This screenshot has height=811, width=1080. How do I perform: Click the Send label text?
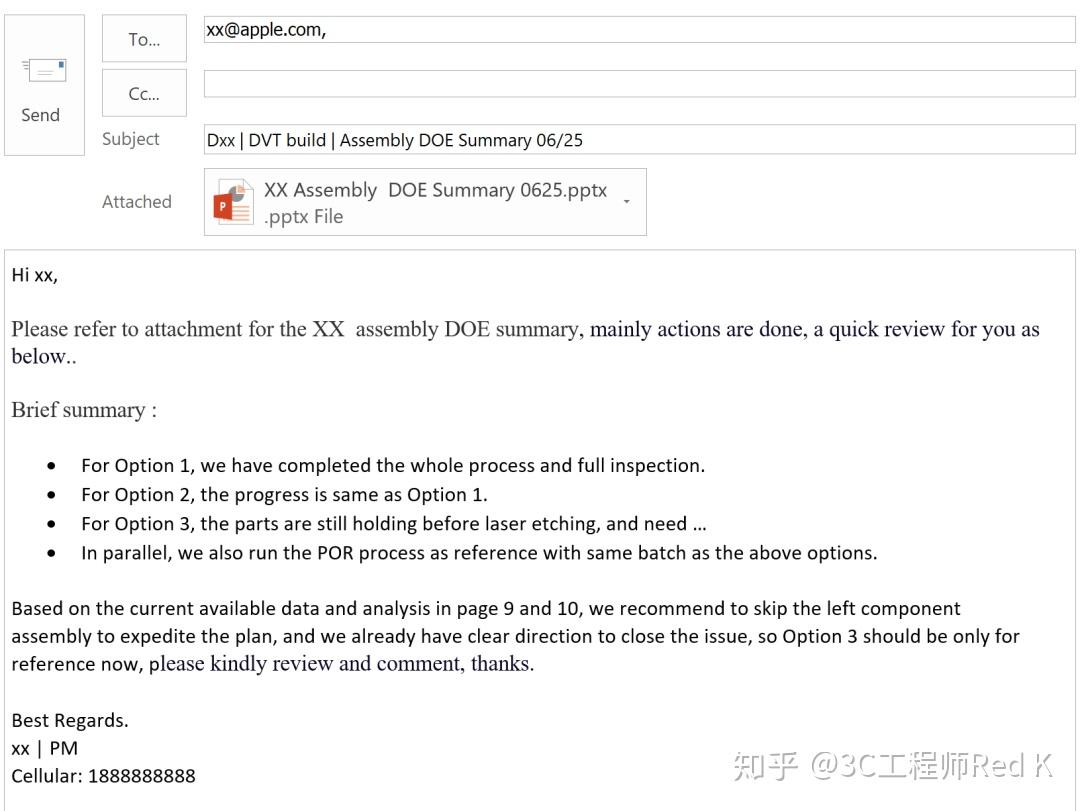[41, 115]
